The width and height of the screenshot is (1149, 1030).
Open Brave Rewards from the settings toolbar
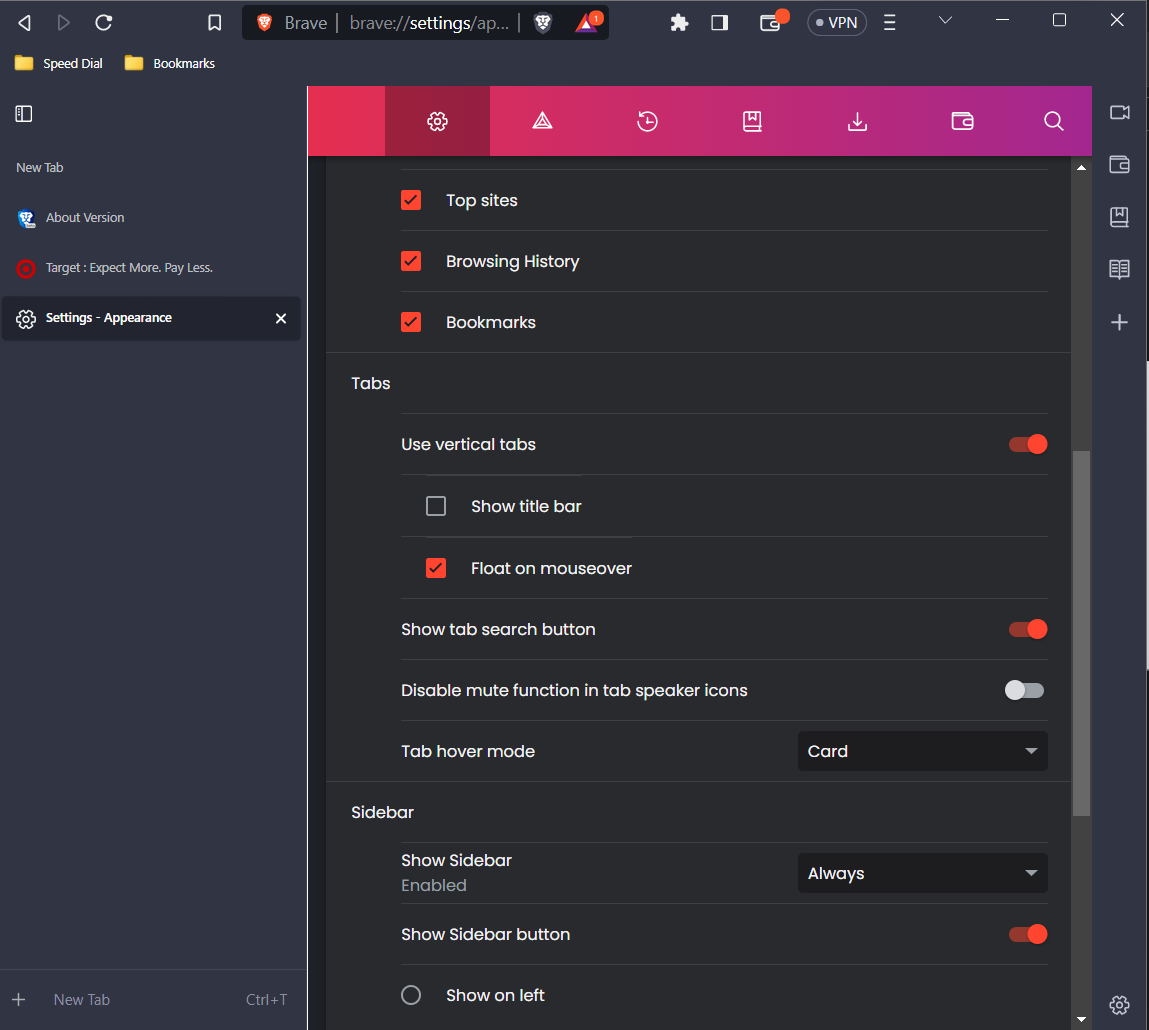(x=542, y=120)
